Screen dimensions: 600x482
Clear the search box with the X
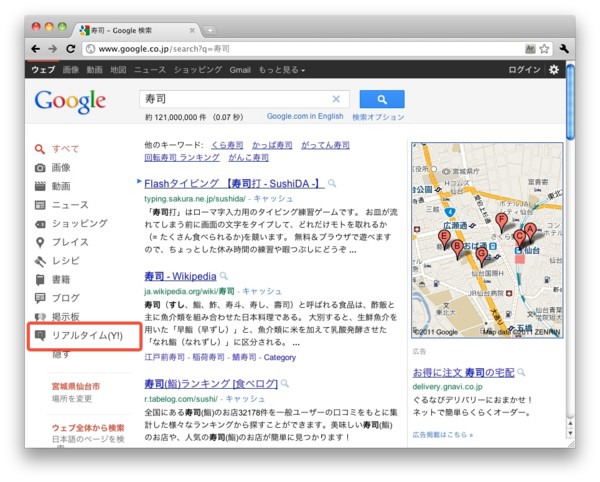336,99
